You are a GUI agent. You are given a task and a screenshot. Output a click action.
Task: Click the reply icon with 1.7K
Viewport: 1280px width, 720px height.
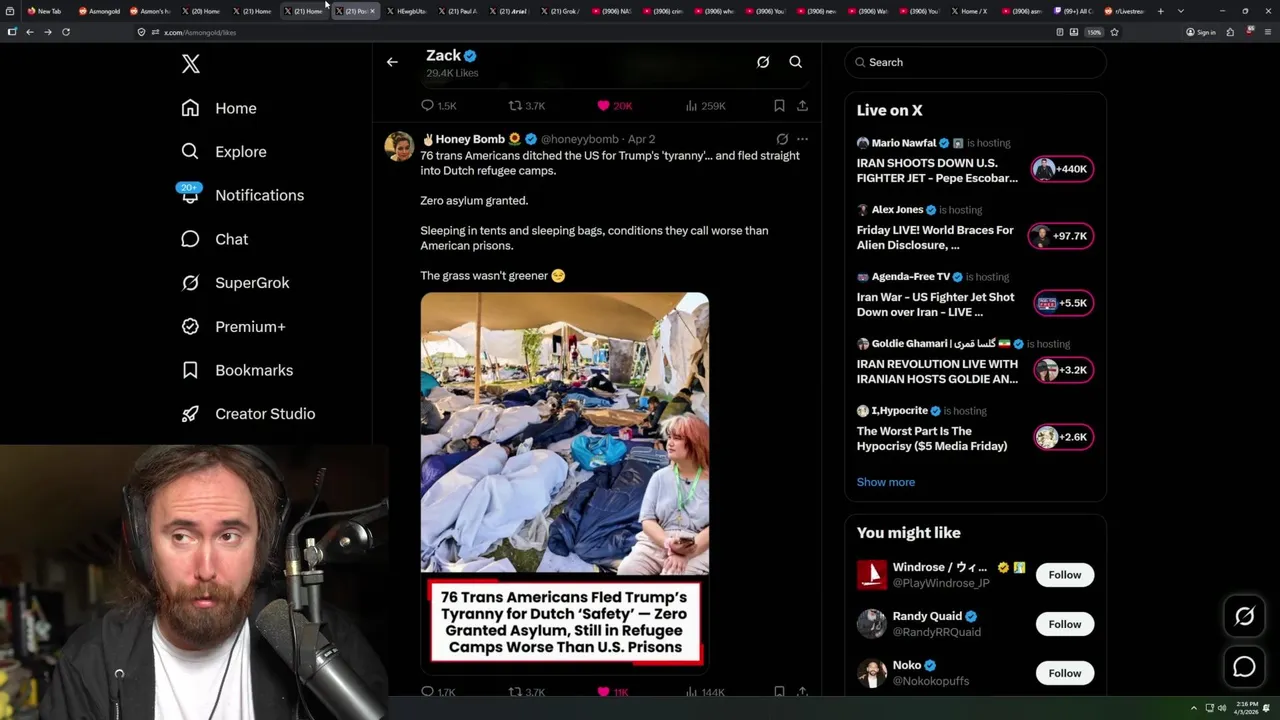(427, 691)
